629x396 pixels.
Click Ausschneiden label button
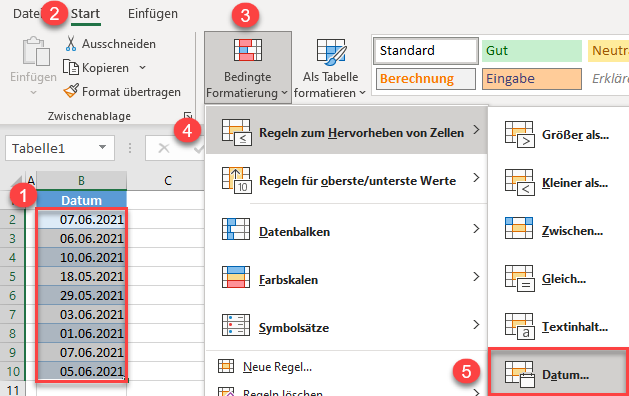119,44
